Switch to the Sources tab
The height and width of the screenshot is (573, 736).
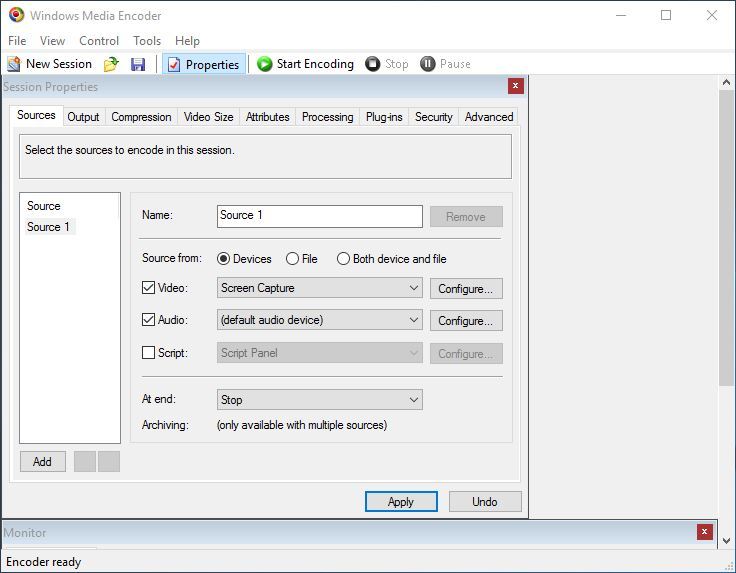point(36,115)
